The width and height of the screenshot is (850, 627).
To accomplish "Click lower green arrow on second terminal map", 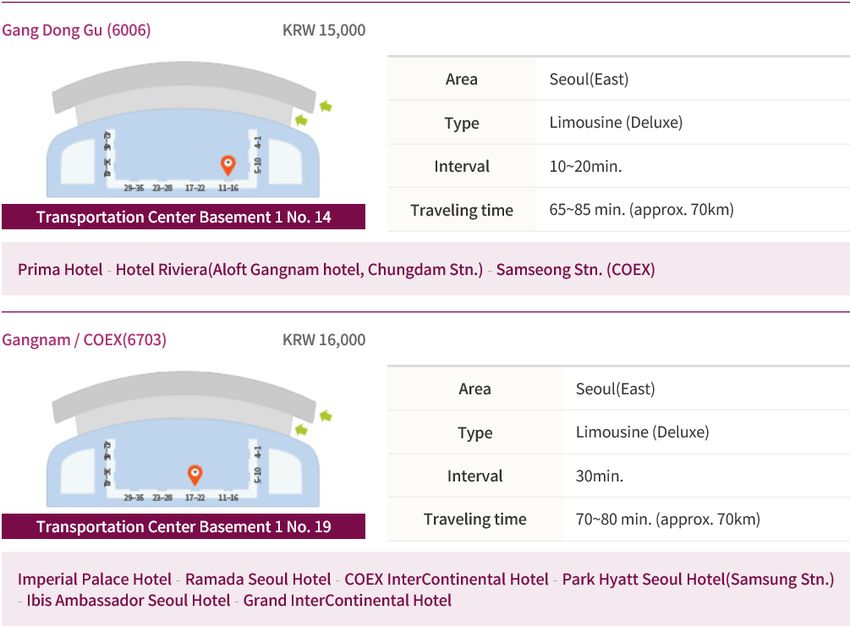I will pyautogui.click(x=301, y=430).
